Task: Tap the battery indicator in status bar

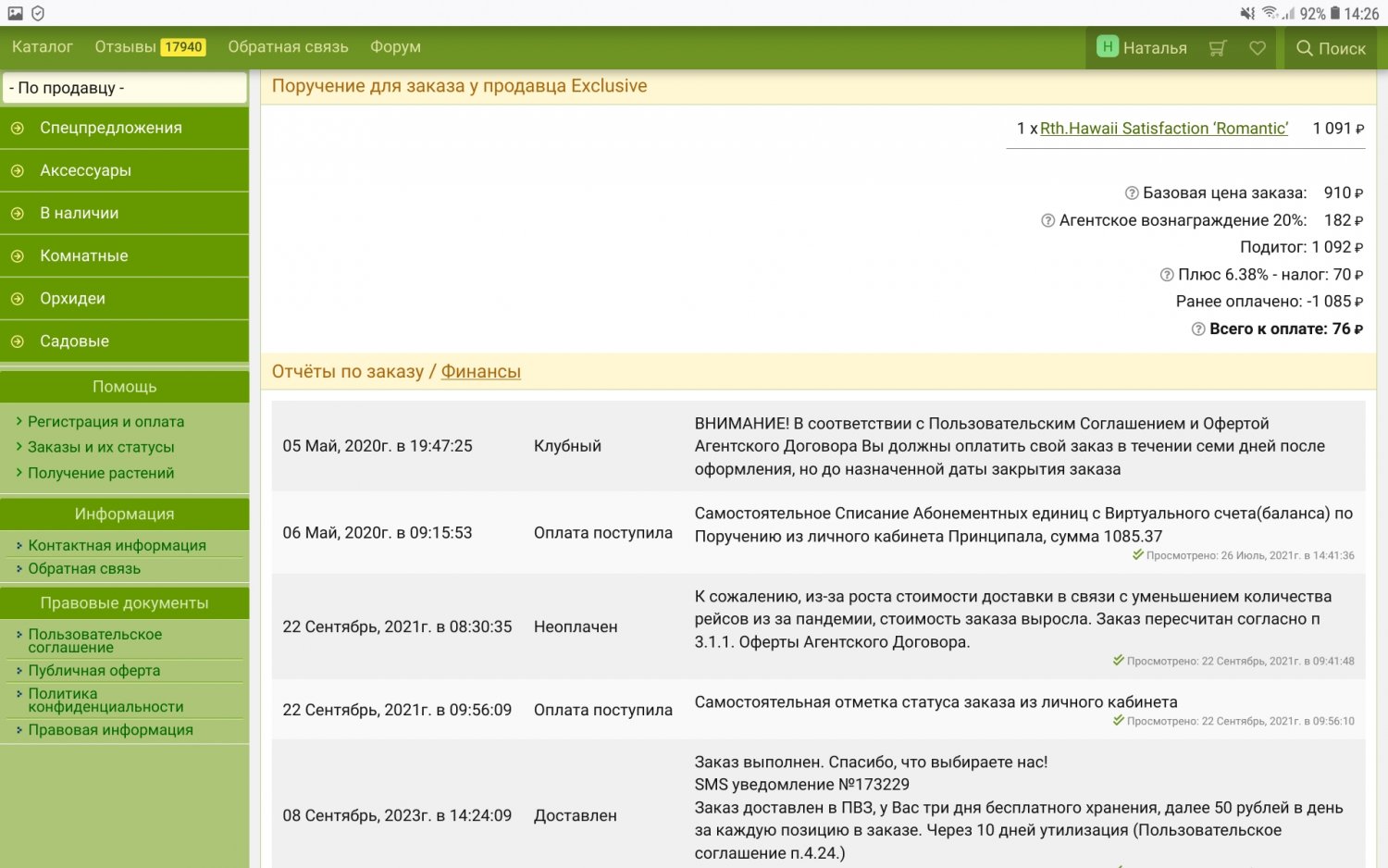Action: [x=1334, y=13]
